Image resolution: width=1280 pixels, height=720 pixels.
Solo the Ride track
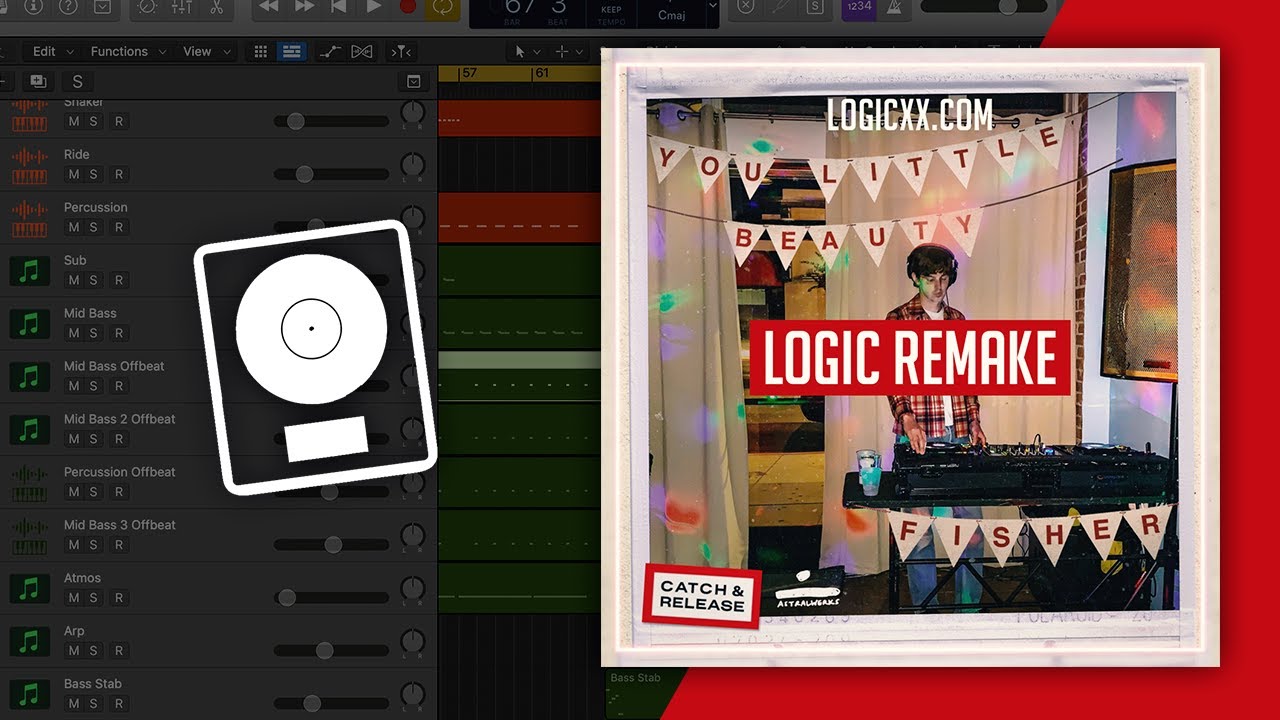pos(94,174)
